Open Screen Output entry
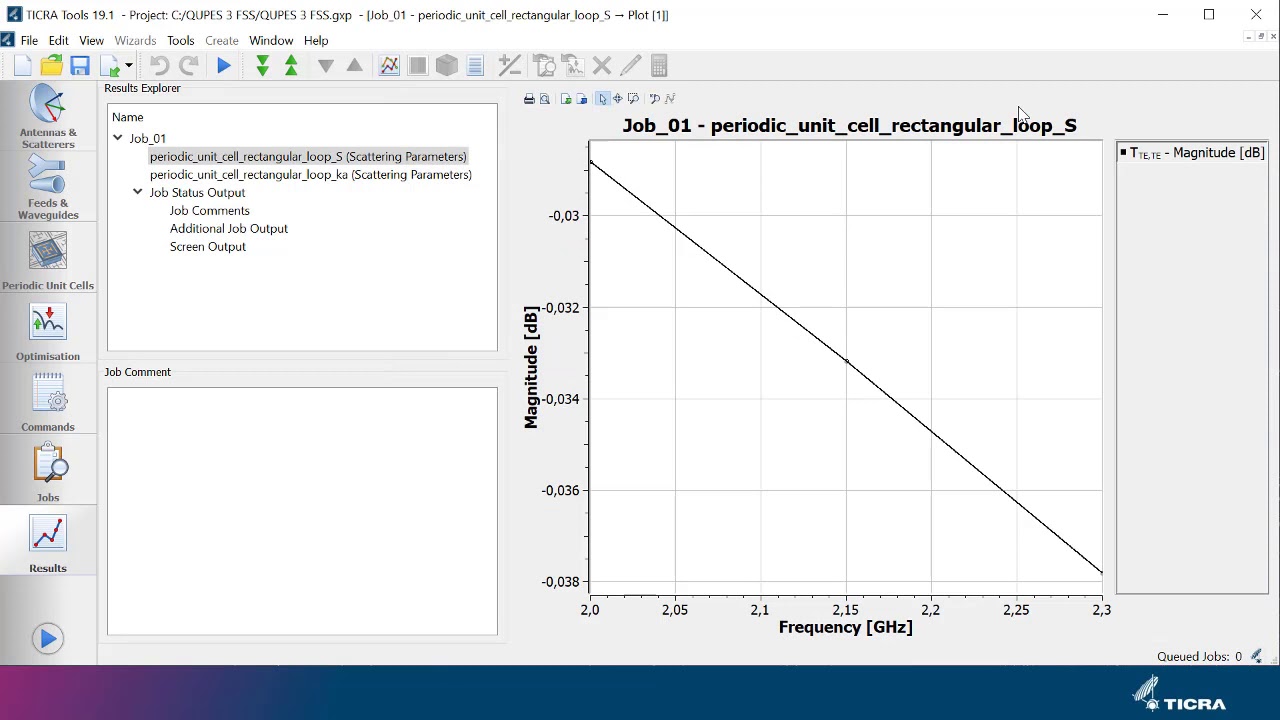Viewport: 1280px width, 720px height. pyautogui.click(x=208, y=247)
